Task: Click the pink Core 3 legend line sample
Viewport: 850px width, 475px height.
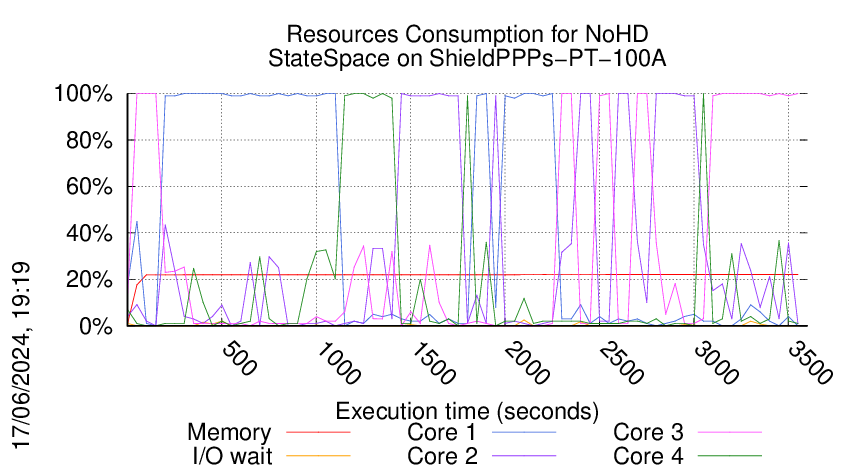Action: pyautogui.click(x=730, y=432)
